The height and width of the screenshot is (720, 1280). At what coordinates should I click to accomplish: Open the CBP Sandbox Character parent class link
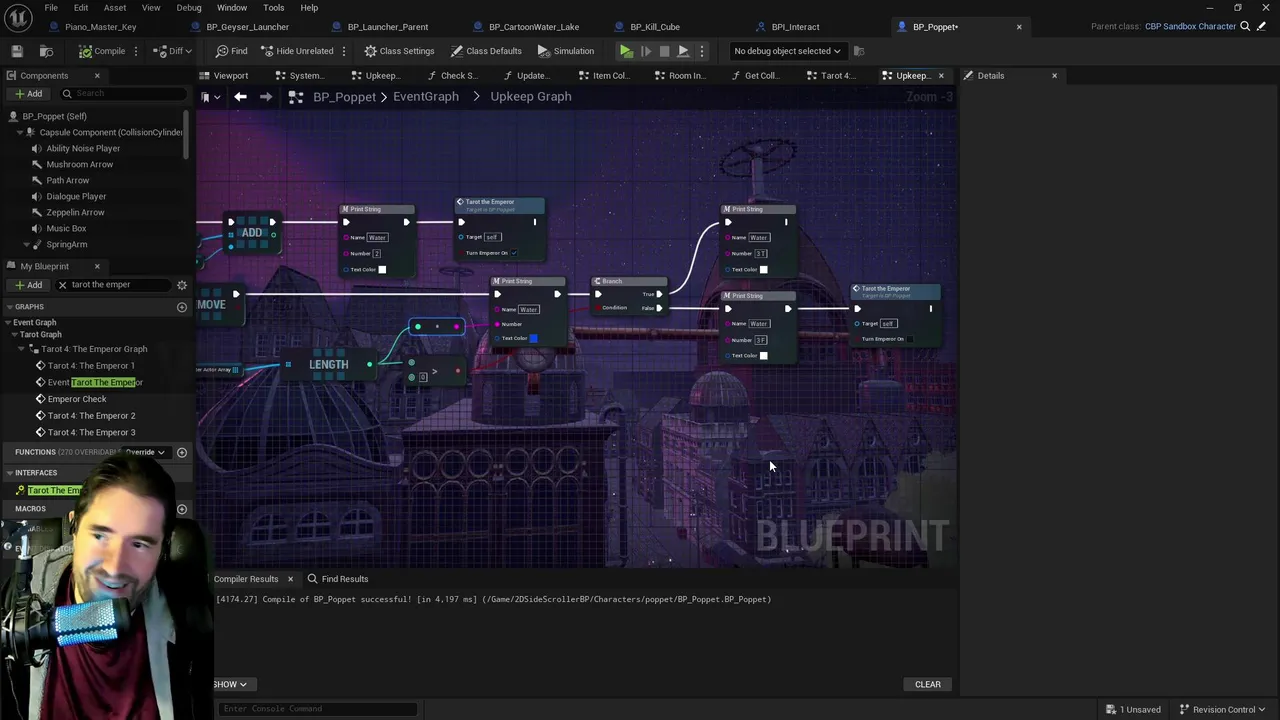tap(1190, 27)
